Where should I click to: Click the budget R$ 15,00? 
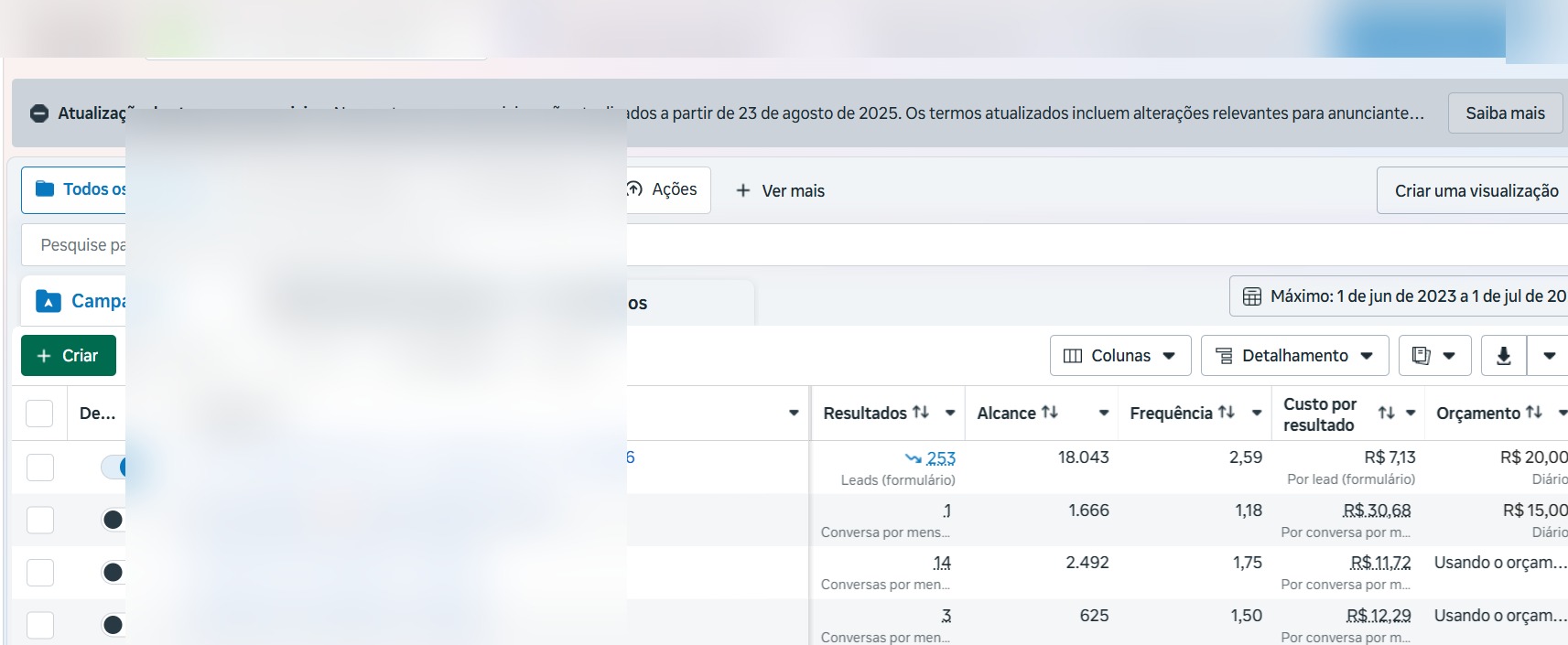click(x=1535, y=510)
